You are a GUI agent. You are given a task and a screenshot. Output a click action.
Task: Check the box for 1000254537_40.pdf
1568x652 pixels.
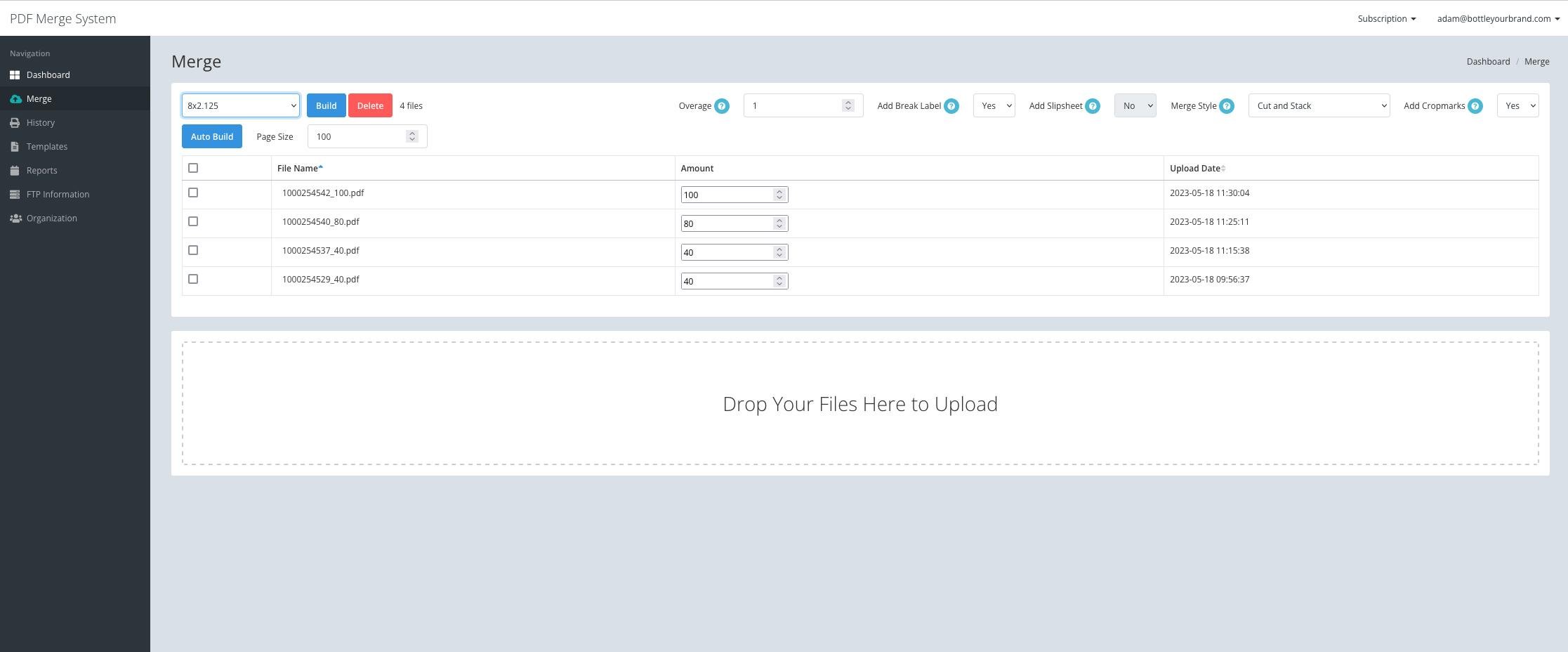193,250
